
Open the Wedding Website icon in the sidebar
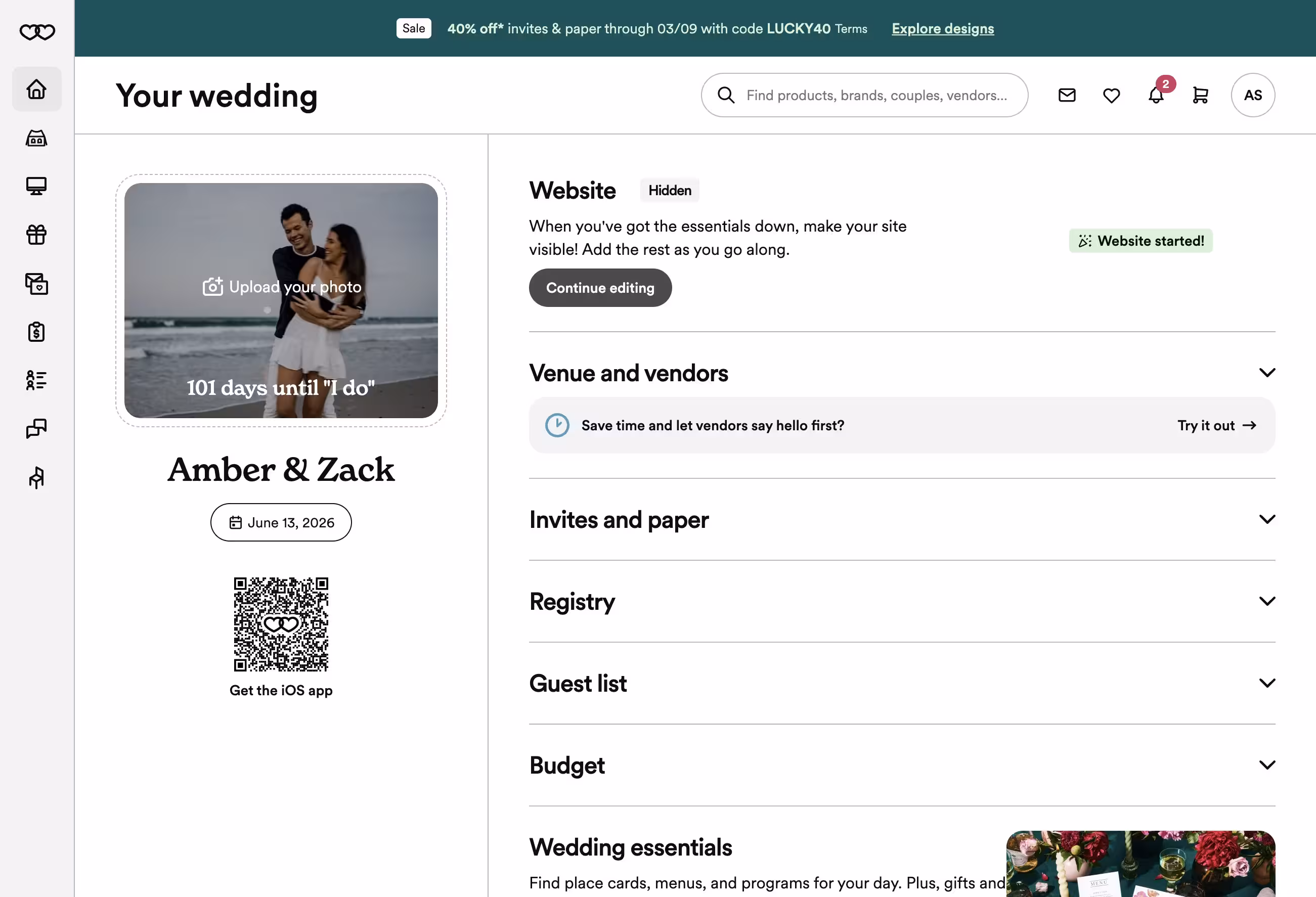(36, 185)
